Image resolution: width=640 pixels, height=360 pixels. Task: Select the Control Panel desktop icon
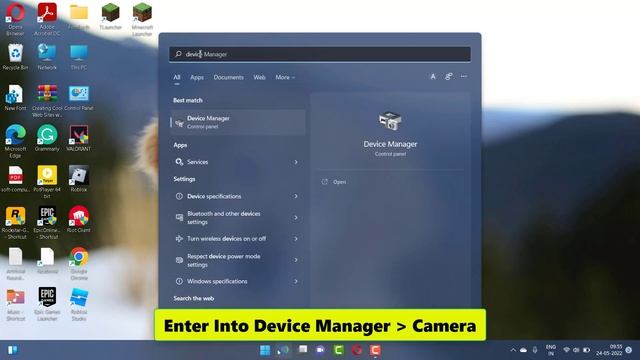(x=79, y=98)
